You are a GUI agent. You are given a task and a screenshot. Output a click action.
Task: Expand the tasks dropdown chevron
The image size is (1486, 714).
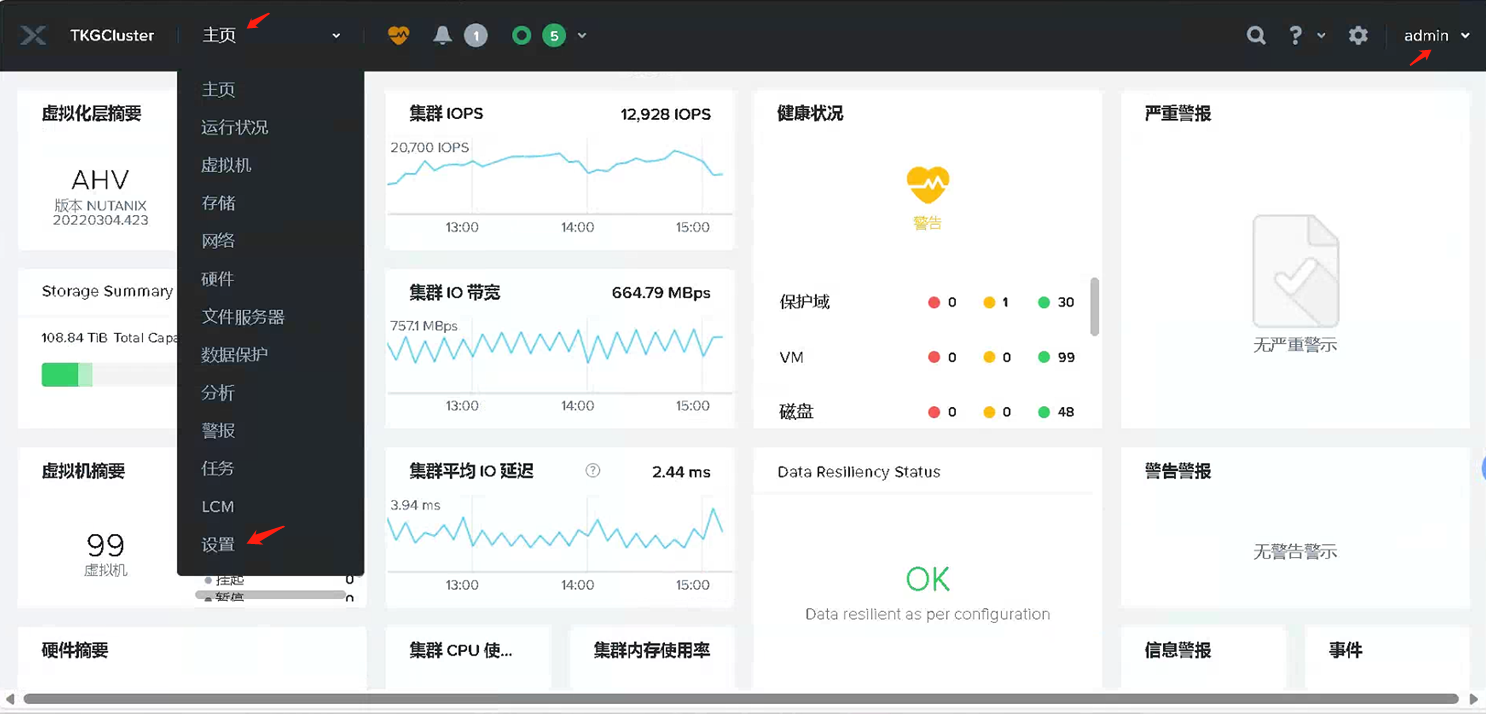pyautogui.click(x=582, y=36)
